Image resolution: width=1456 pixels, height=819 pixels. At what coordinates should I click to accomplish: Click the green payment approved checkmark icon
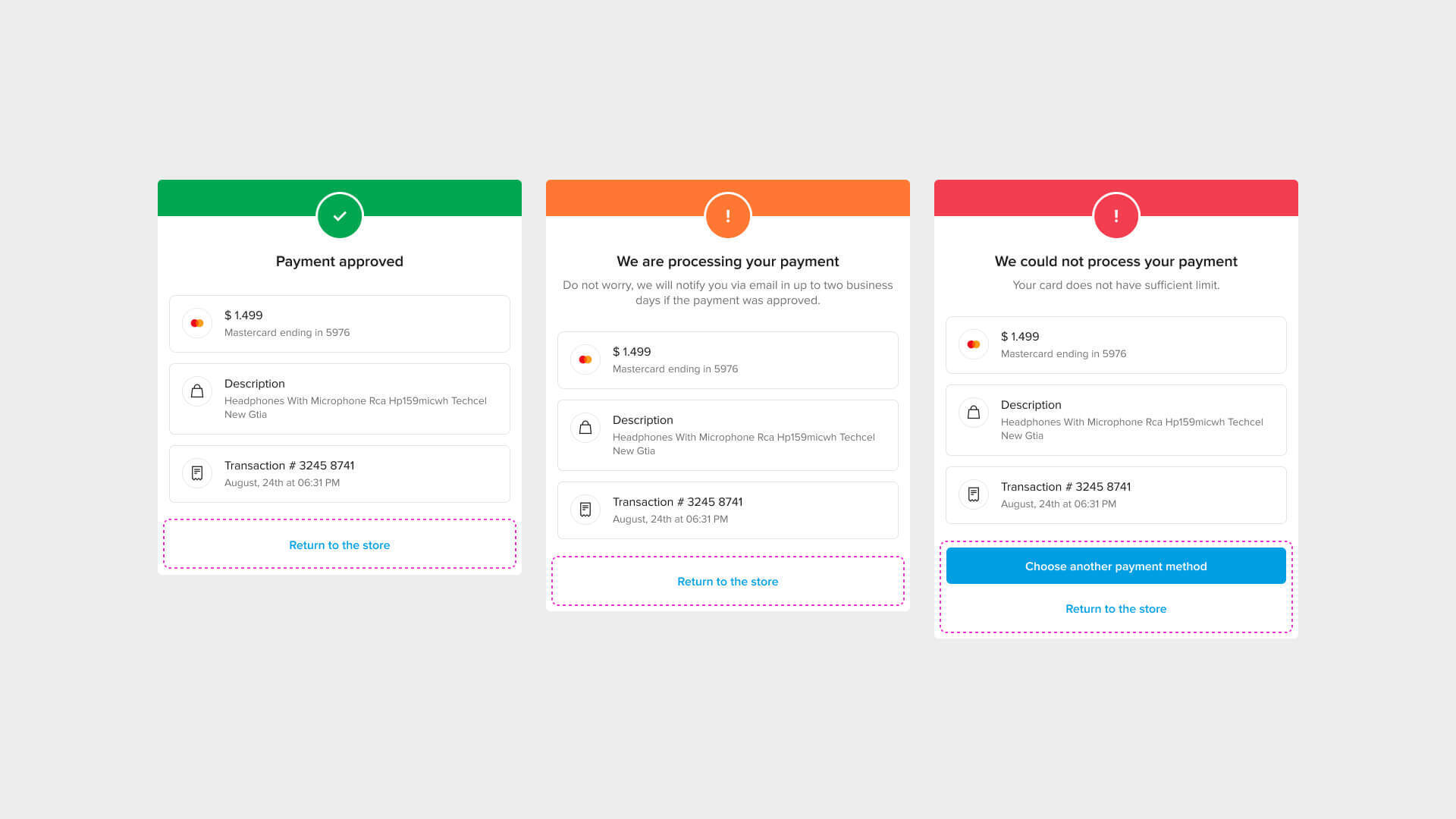(x=339, y=215)
